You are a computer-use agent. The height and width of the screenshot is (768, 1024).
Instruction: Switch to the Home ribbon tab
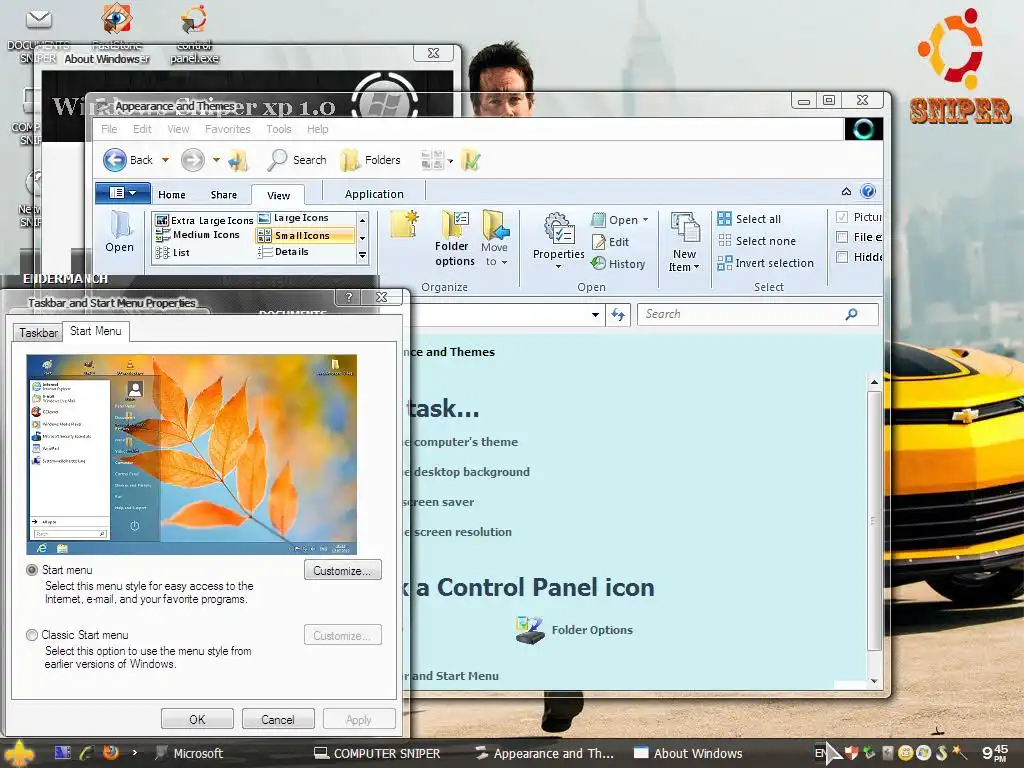(172, 195)
